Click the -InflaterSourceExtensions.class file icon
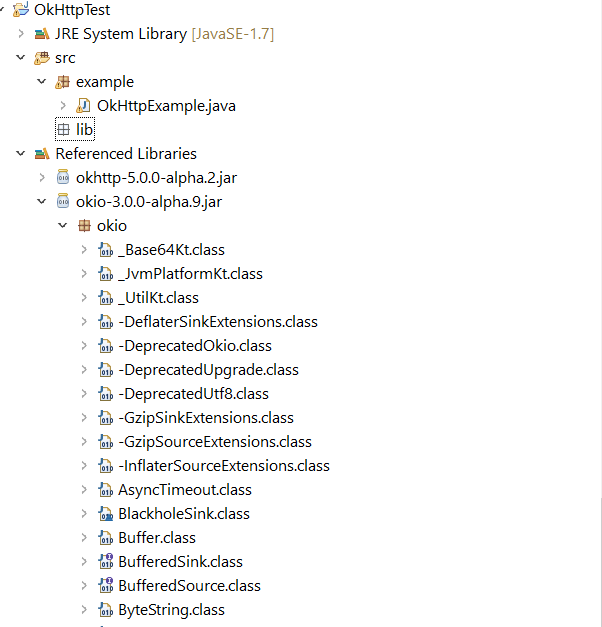The image size is (602, 627). 106,466
